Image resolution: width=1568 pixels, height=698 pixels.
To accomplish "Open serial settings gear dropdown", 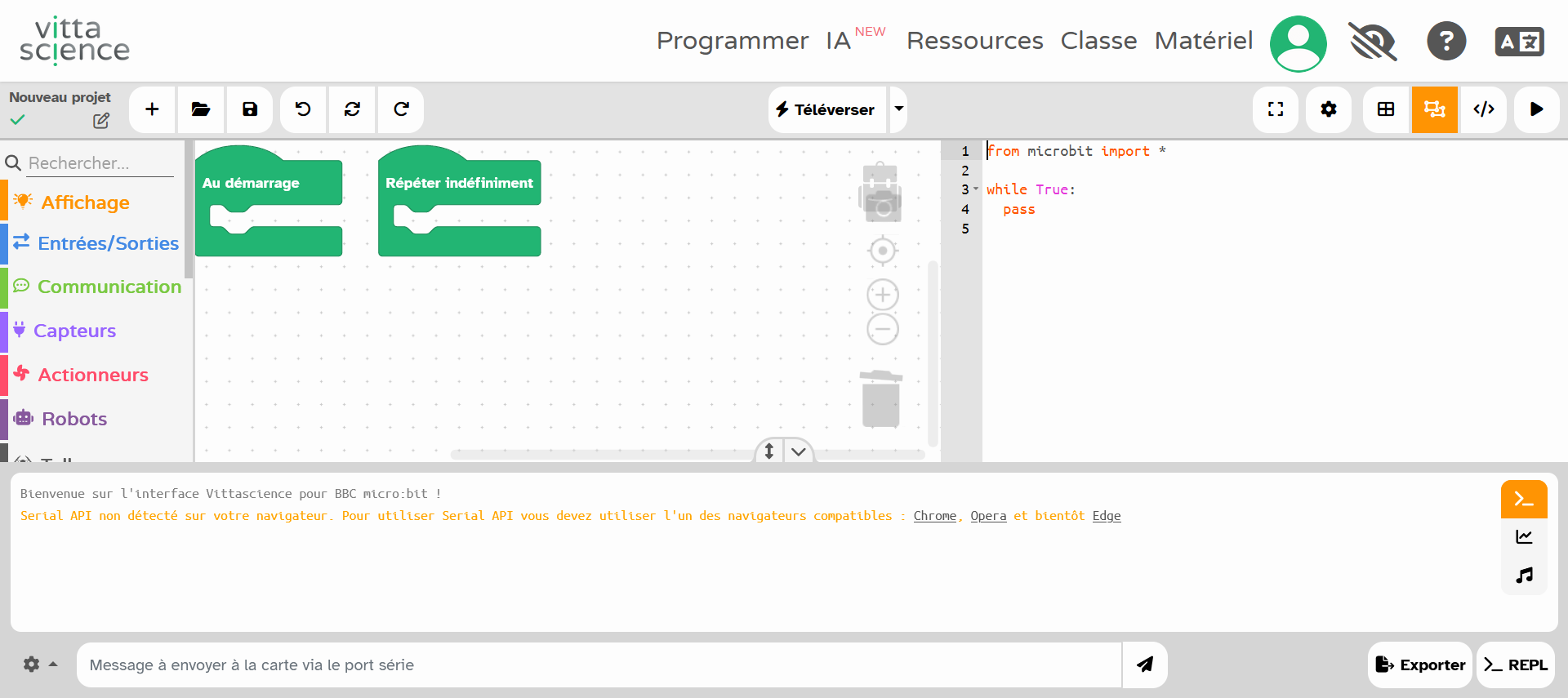I will pyautogui.click(x=39, y=665).
